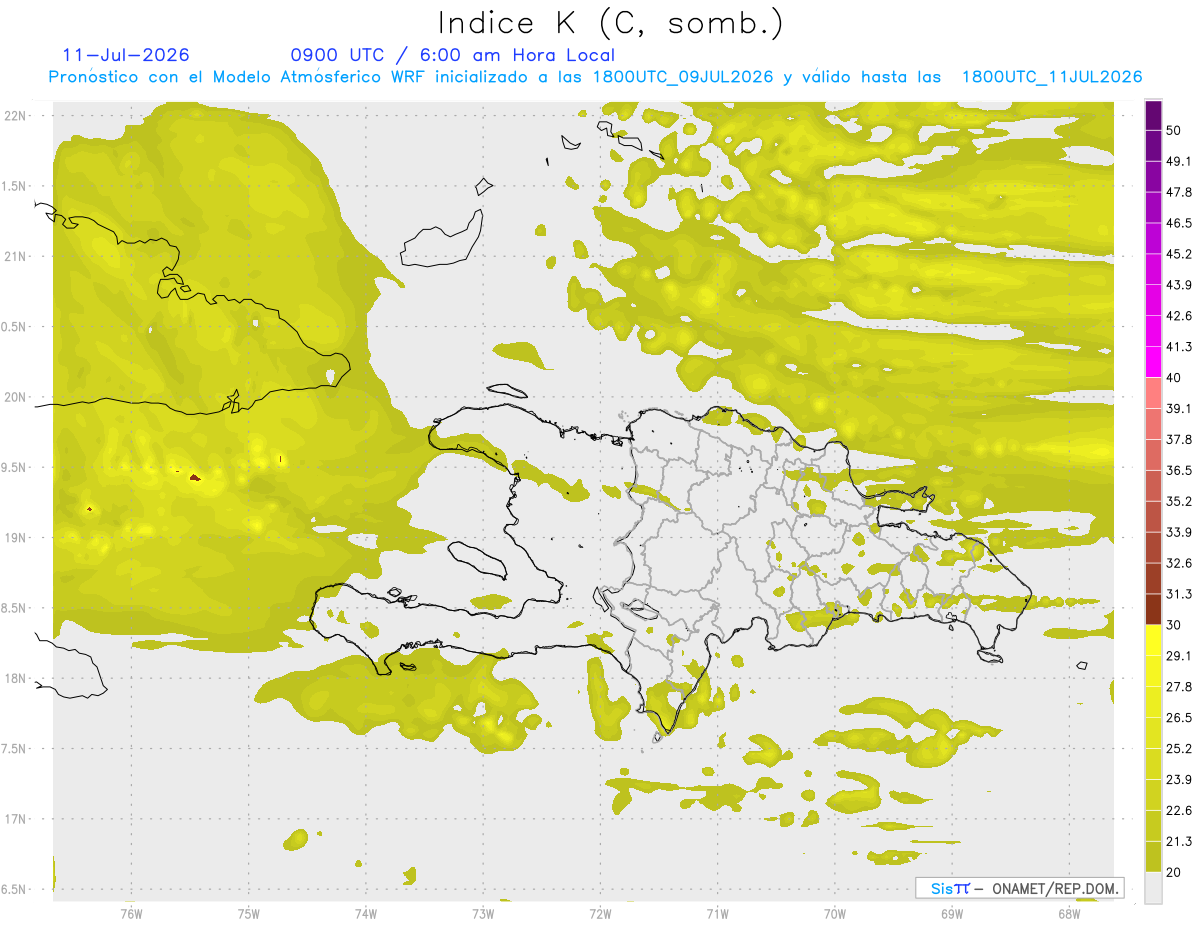Viewport: 1200px width, 927px height.
Task: Pick the dark brown color bar segment above 30
Action: pos(1153,609)
